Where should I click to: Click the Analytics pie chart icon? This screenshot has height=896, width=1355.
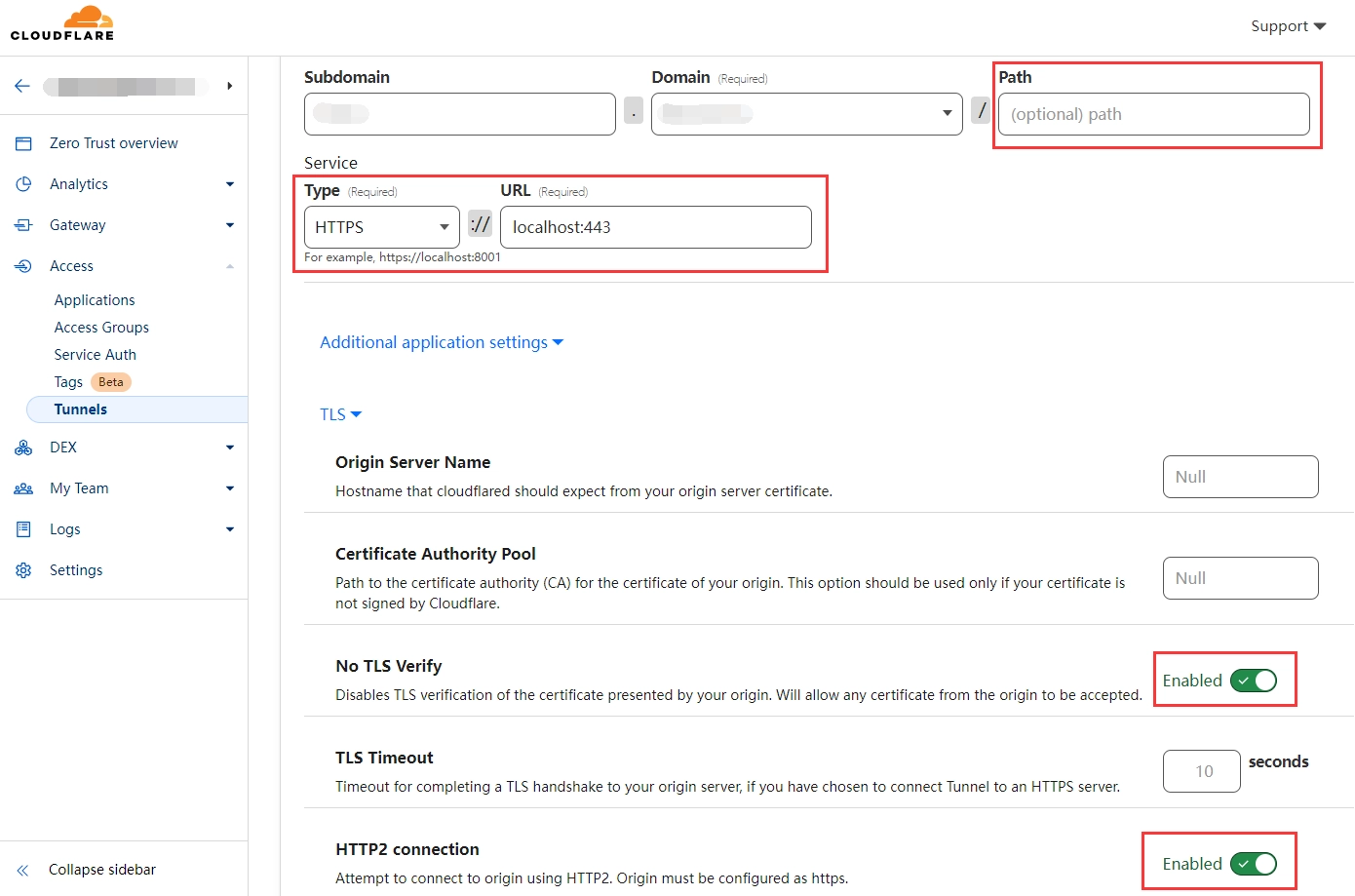(23, 184)
